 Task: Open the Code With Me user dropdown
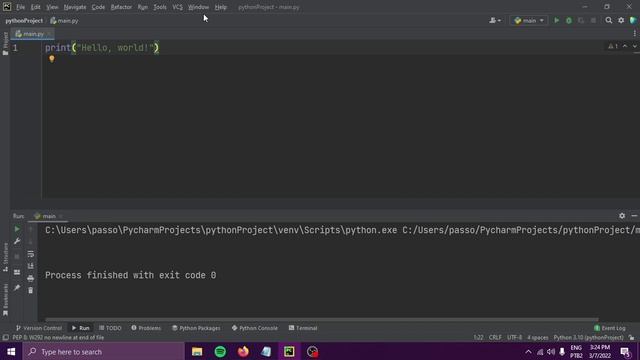[495, 20]
